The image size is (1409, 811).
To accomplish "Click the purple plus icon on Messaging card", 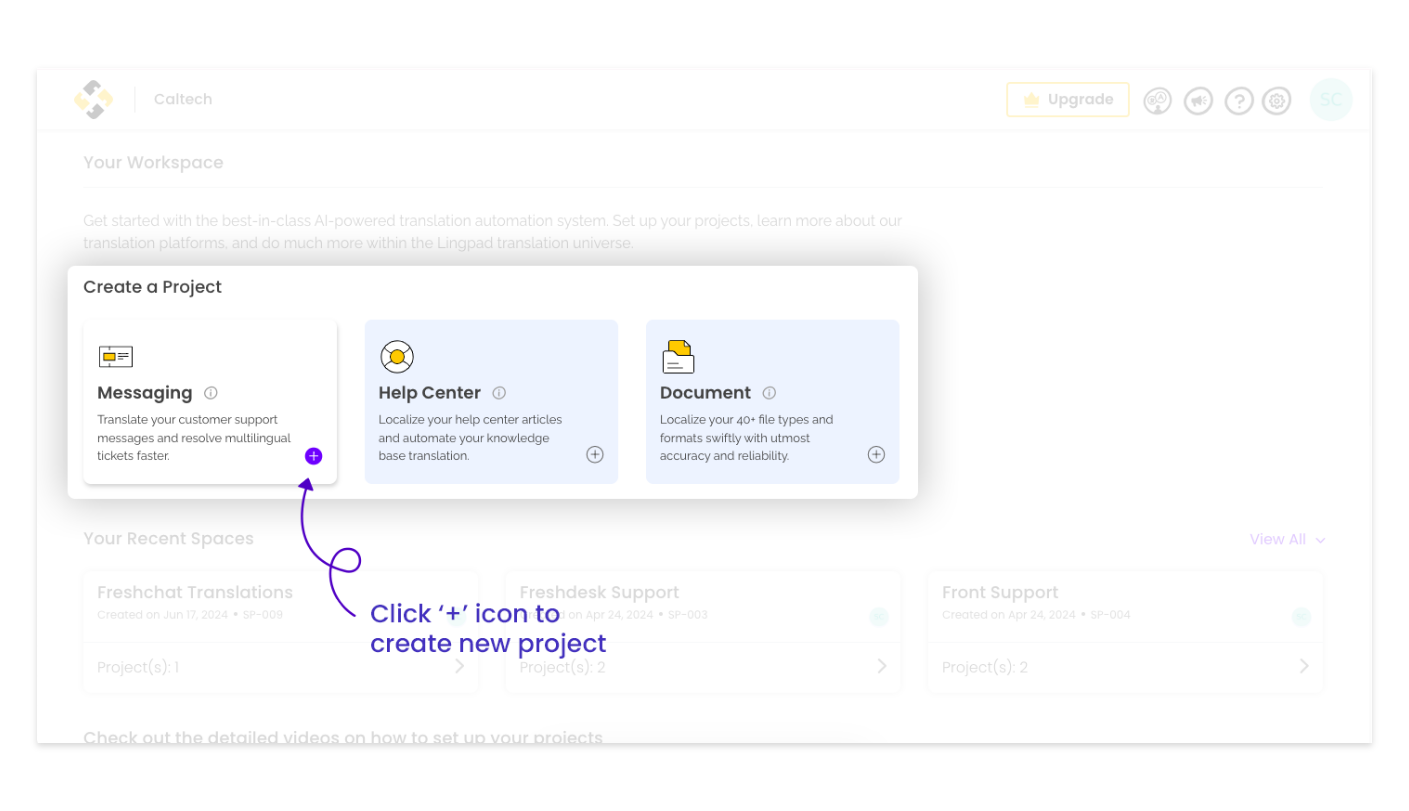I will click(313, 456).
